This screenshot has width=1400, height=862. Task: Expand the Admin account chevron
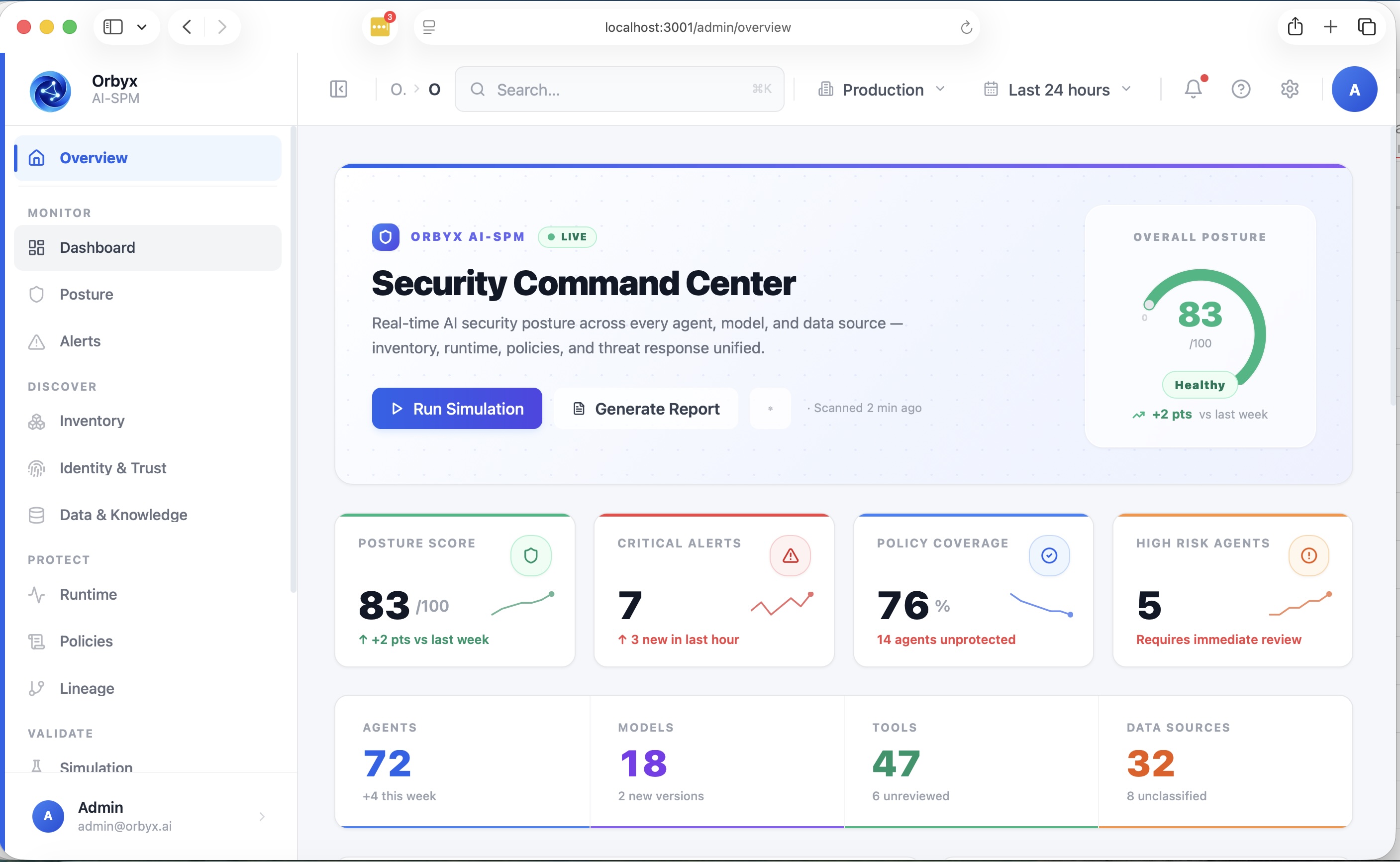(x=262, y=816)
